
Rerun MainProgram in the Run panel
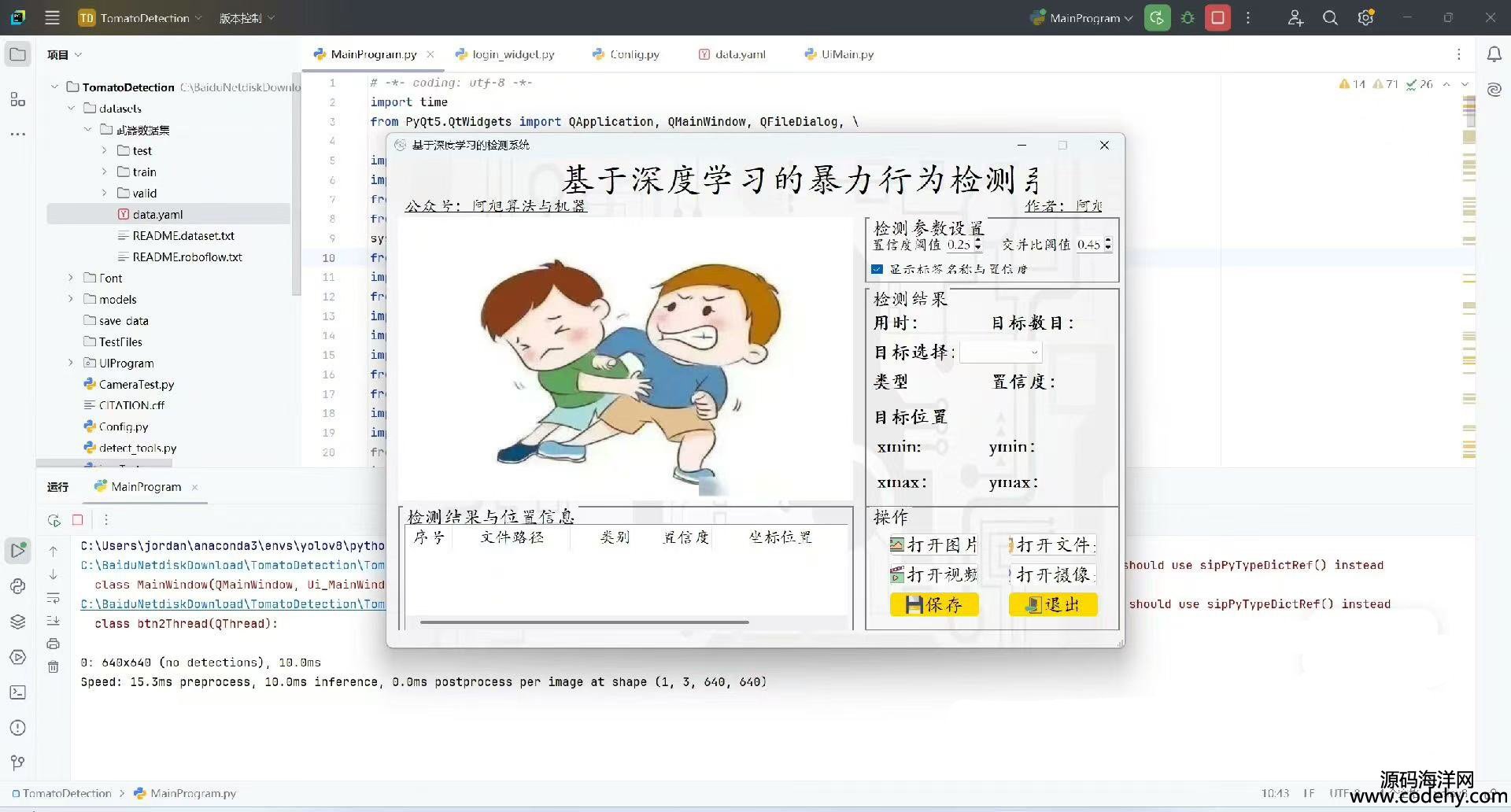coord(54,520)
